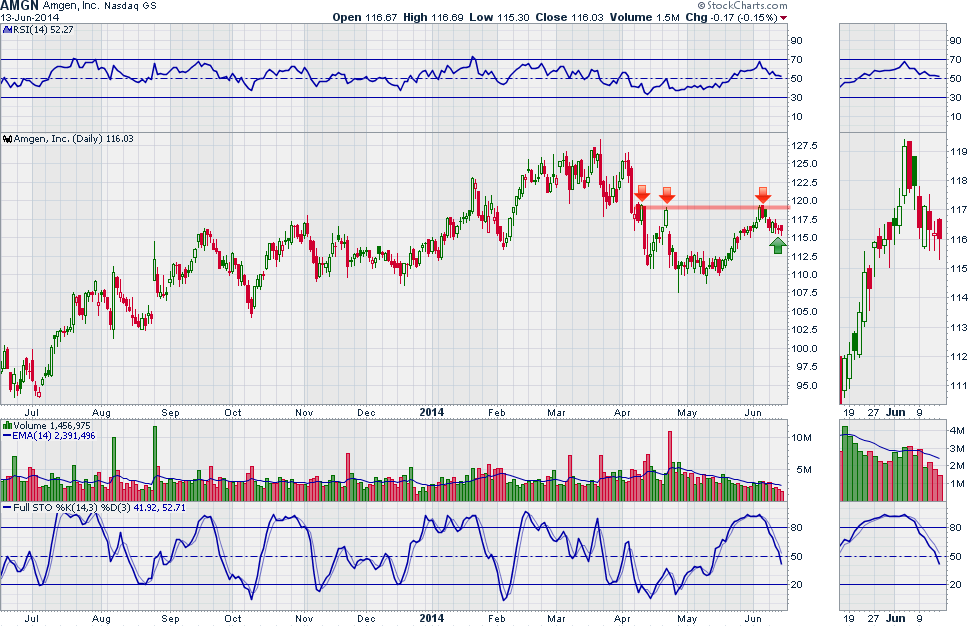Click the 80 label on main stochastic axis
This screenshot has height=626, width=968.
click(797, 528)
